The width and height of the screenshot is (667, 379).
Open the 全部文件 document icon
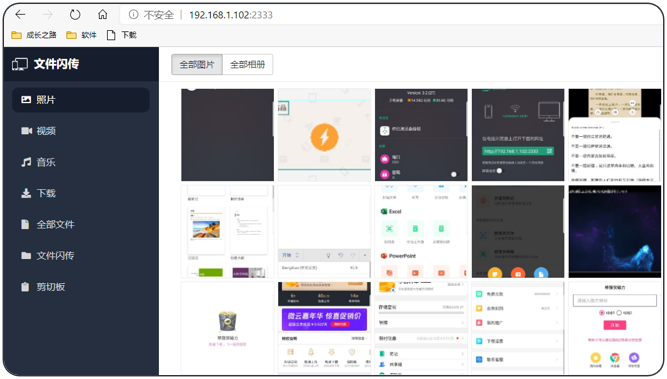coord(26,224)
